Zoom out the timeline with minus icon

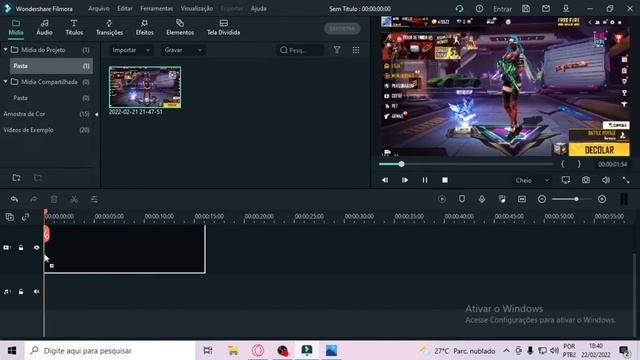click(x=542, y=199)
